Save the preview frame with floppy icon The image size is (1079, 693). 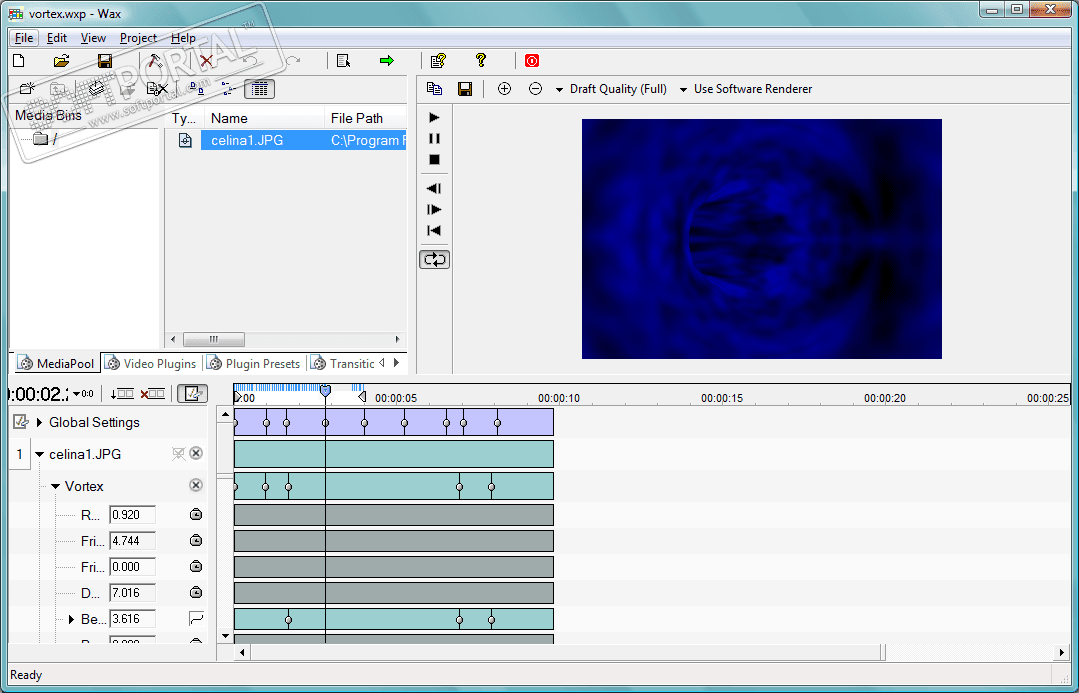point(465,89)
